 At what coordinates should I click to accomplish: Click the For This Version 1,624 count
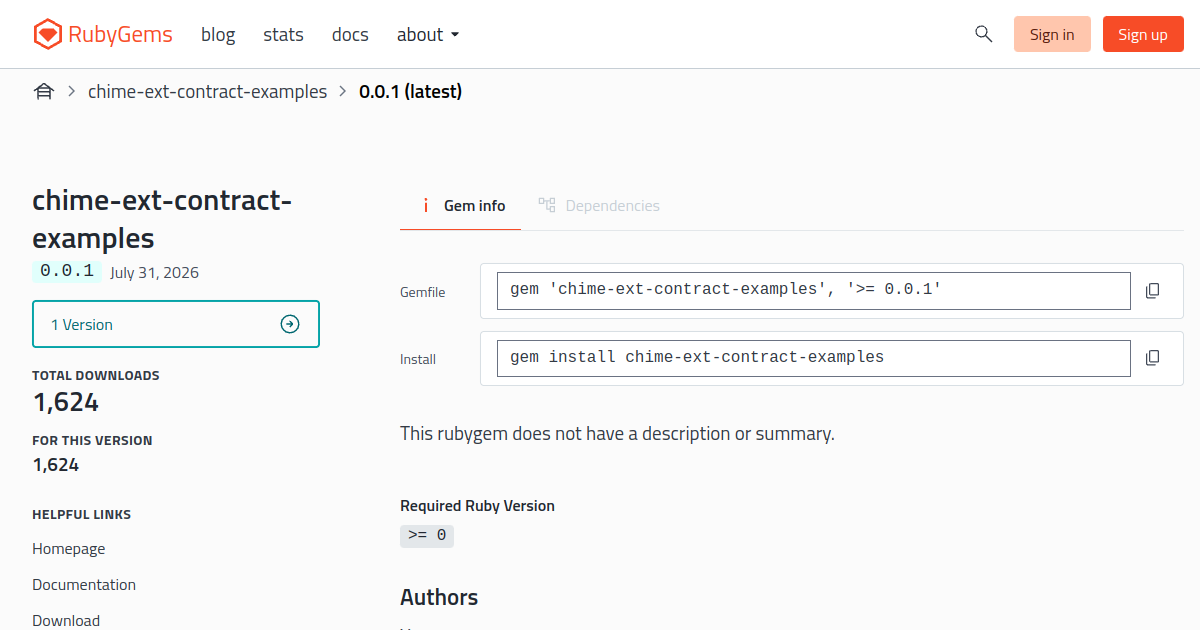pyautogui.click(x=56, y=465)
